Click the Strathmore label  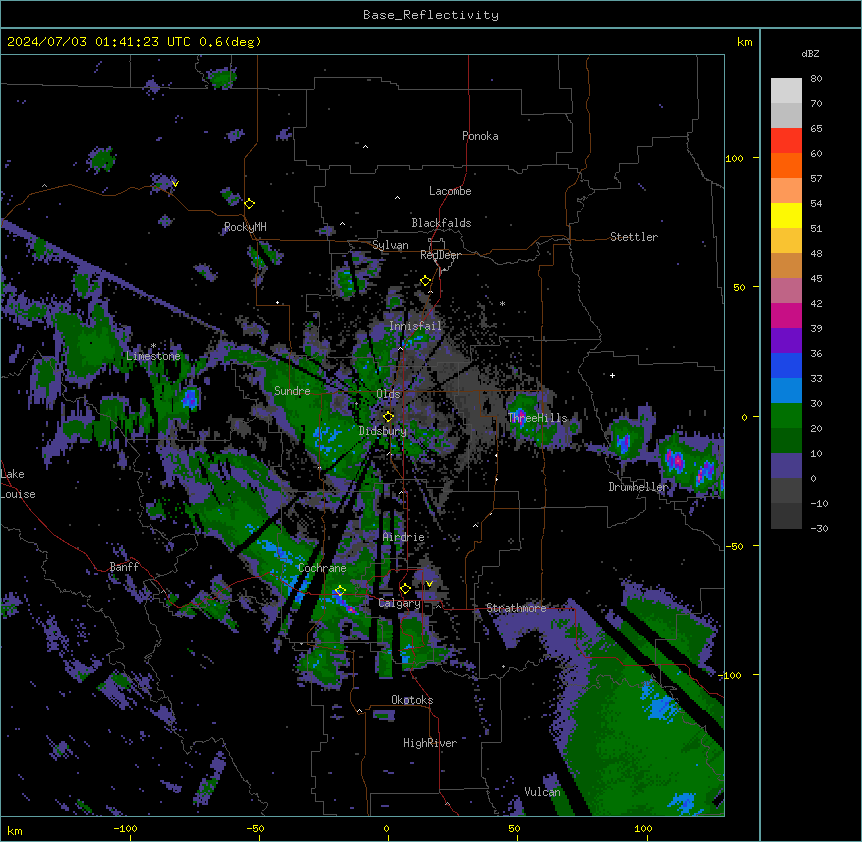pyautogui.click(x=516, y=608)
